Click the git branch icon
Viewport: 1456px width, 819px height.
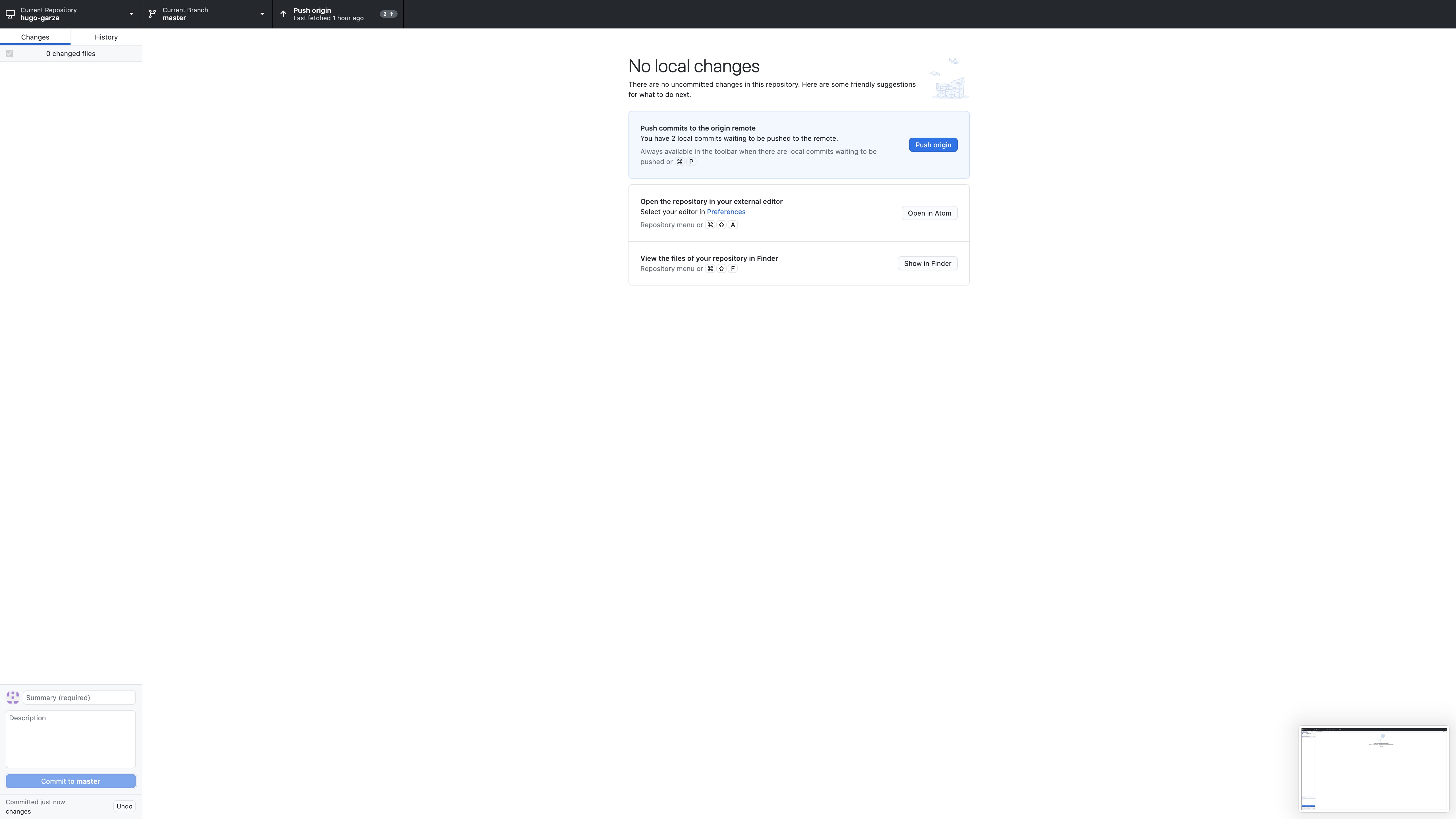[x=152, y=14]
